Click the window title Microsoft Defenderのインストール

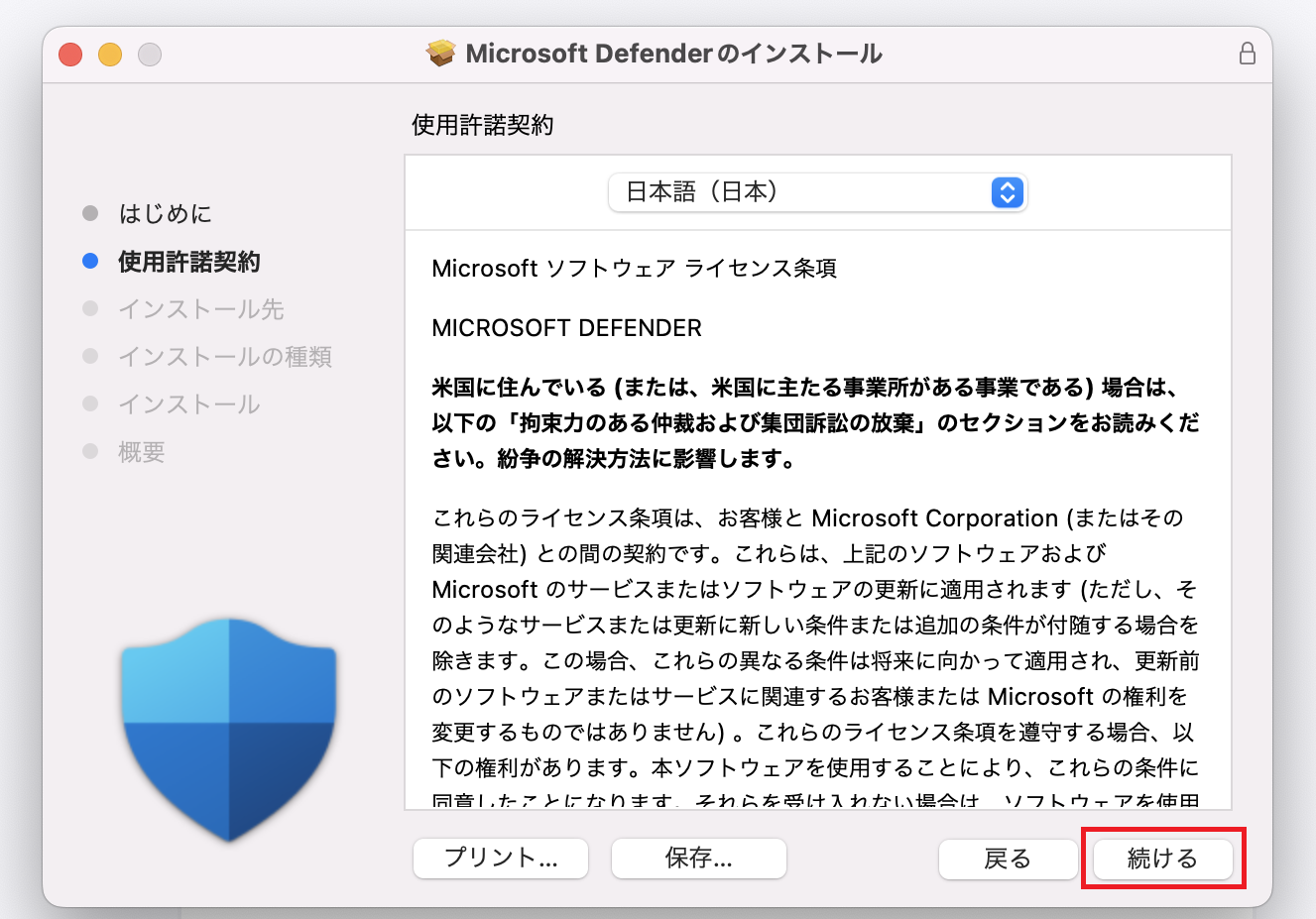(674, 54)
